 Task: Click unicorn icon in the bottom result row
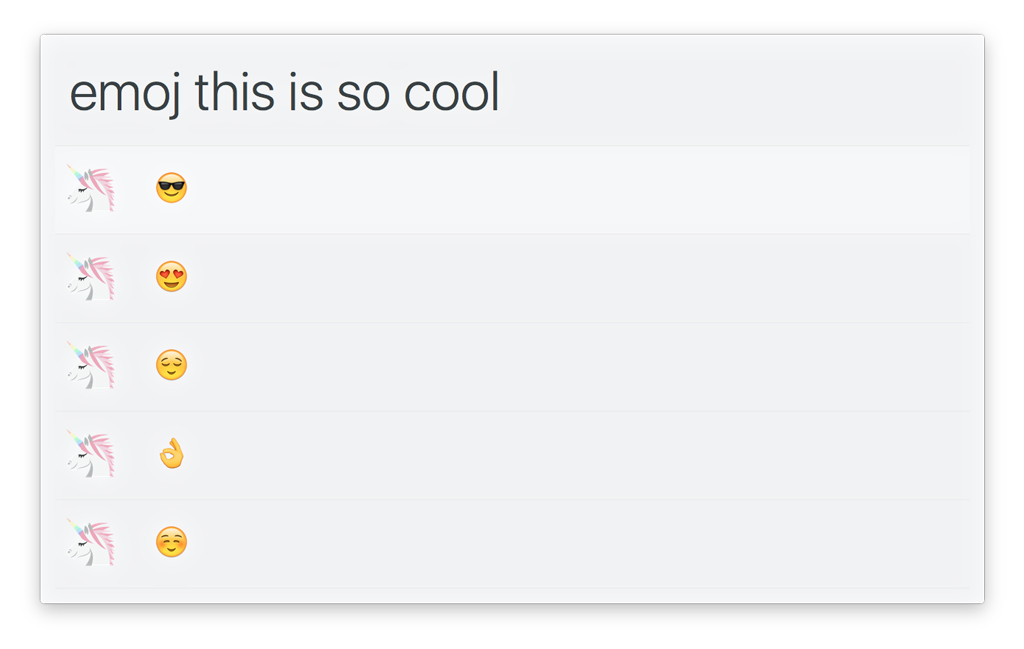point(91,542)
